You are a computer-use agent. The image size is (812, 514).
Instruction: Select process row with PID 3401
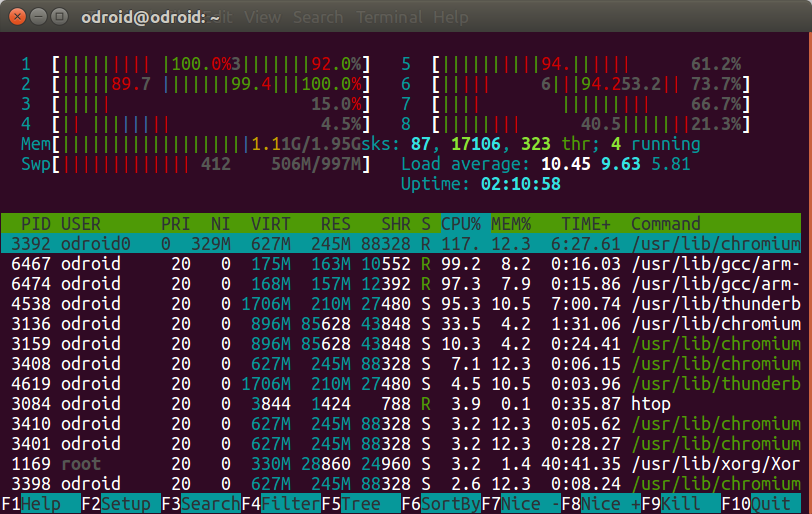tap(401, 444)
